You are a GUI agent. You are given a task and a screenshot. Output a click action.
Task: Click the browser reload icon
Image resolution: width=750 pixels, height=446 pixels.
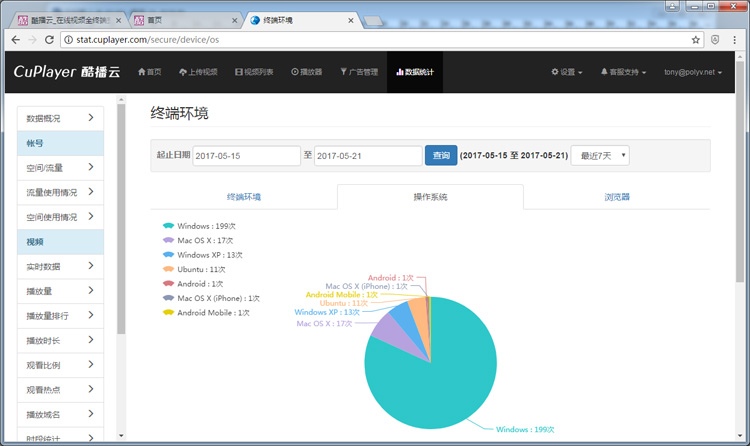[x=50, y=40]
